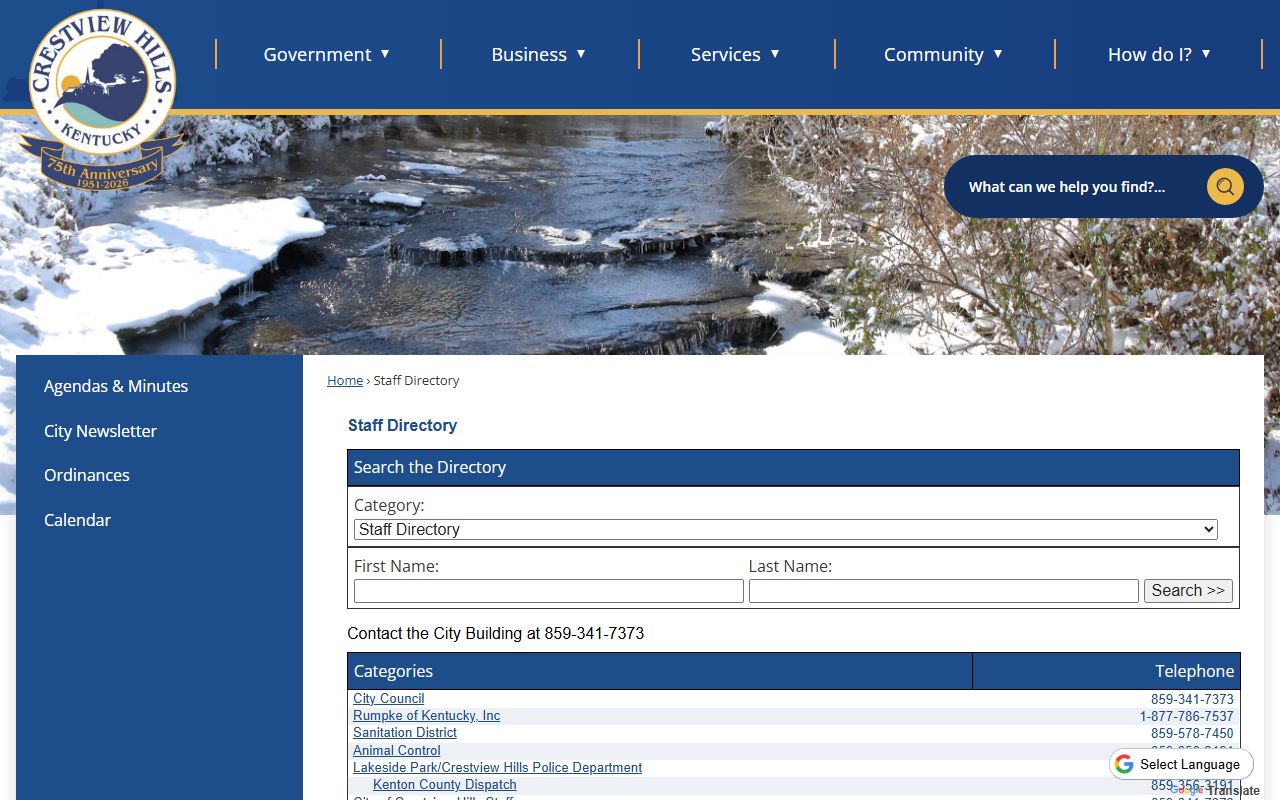The image size is (1280, 800).
Task: Click the City Building contact text line
Action: (x=496, y=633)
